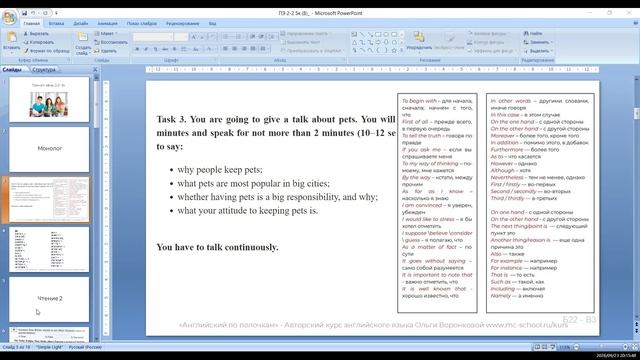Viewport: 640px width, 360px height.
Task: Open the Главная ribbon tab
Action: click(31, 24)
